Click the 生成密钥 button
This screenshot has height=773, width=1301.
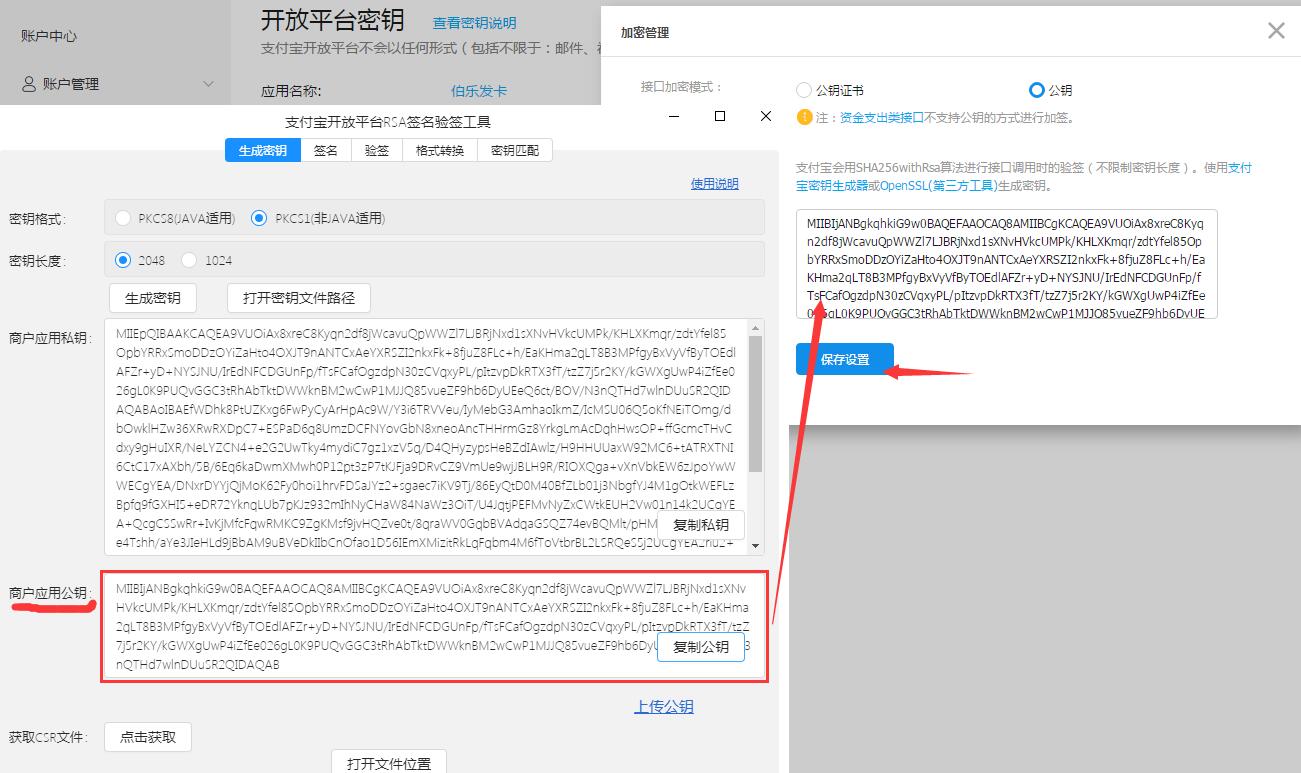[x=152, y=297]
